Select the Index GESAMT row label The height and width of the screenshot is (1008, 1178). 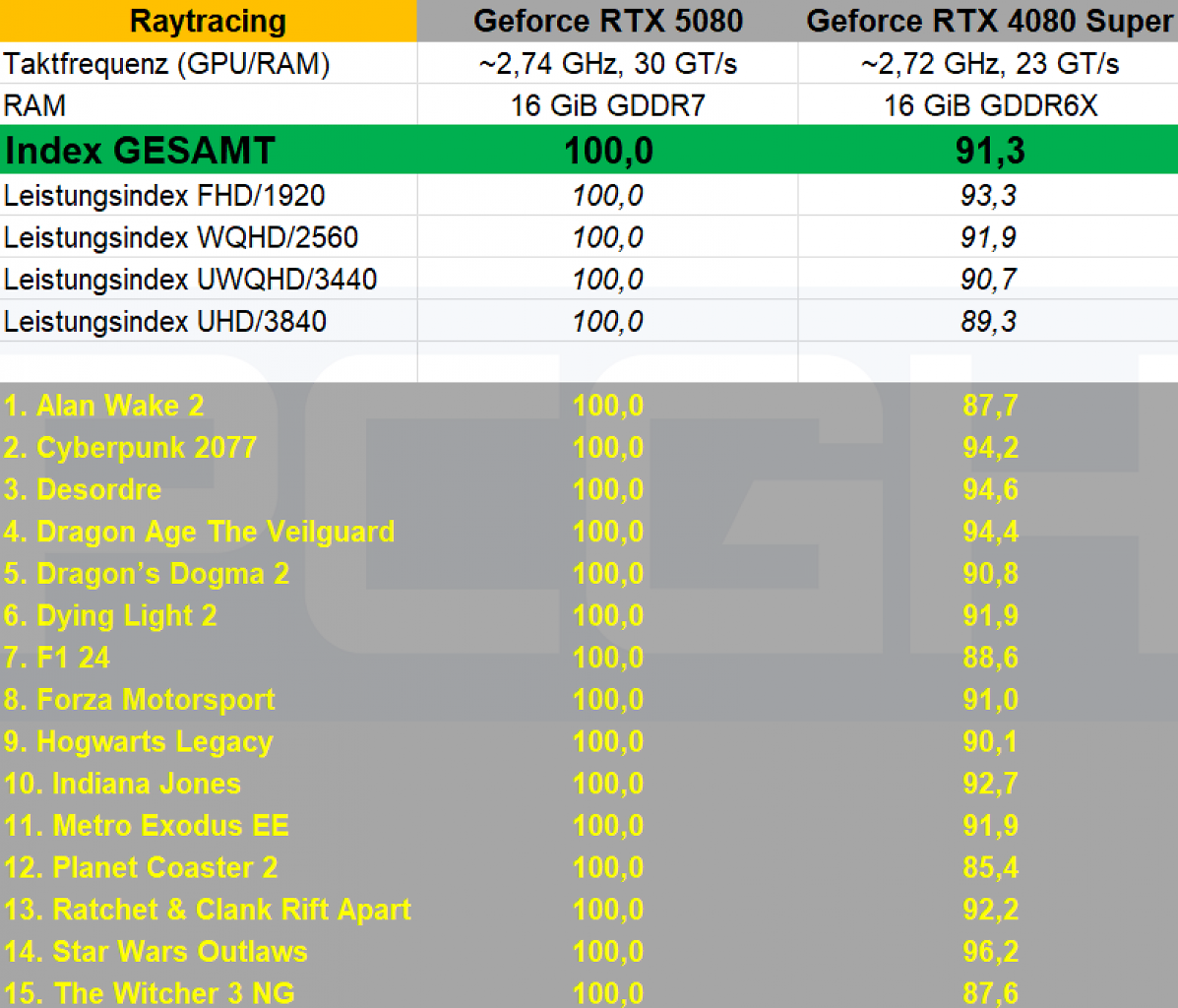pyautogui.click(x=140, y=151)
